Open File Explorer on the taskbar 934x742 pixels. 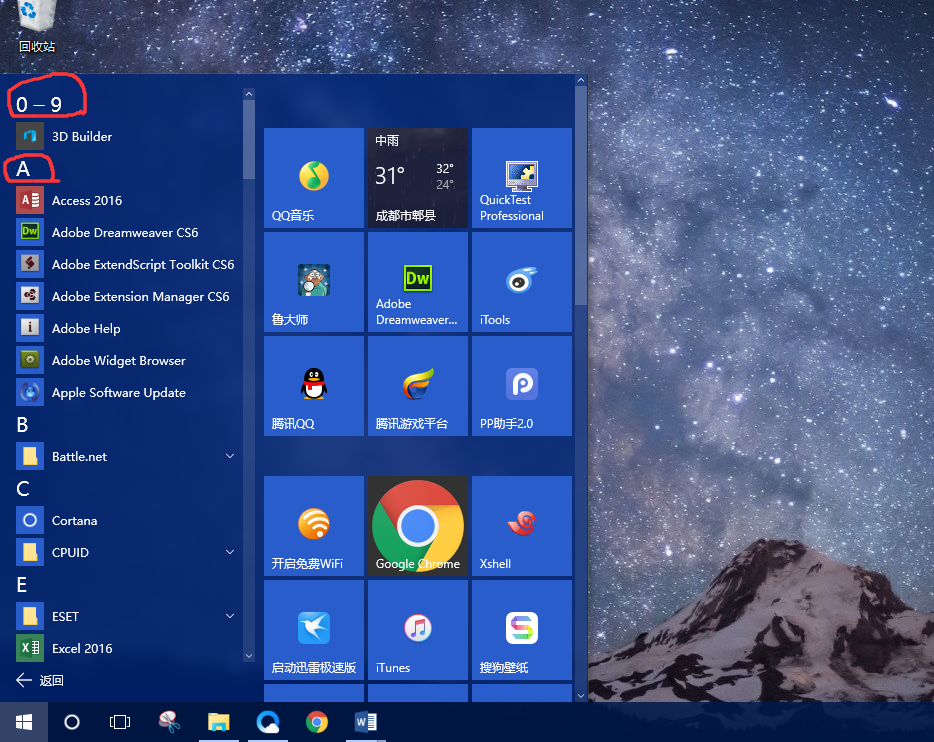tap(219, 722)
